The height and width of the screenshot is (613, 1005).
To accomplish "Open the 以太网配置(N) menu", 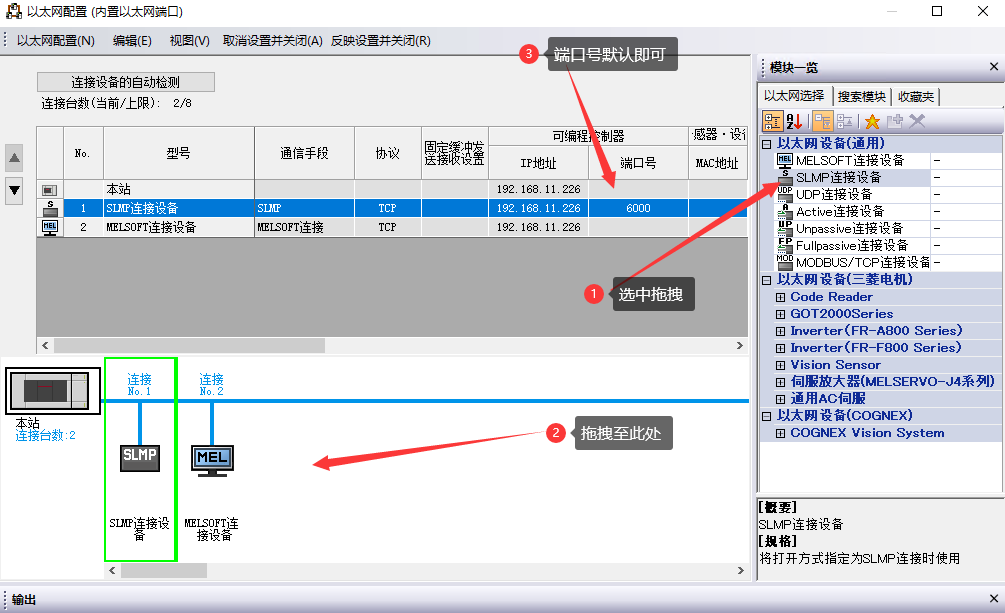I will point(56,40).
